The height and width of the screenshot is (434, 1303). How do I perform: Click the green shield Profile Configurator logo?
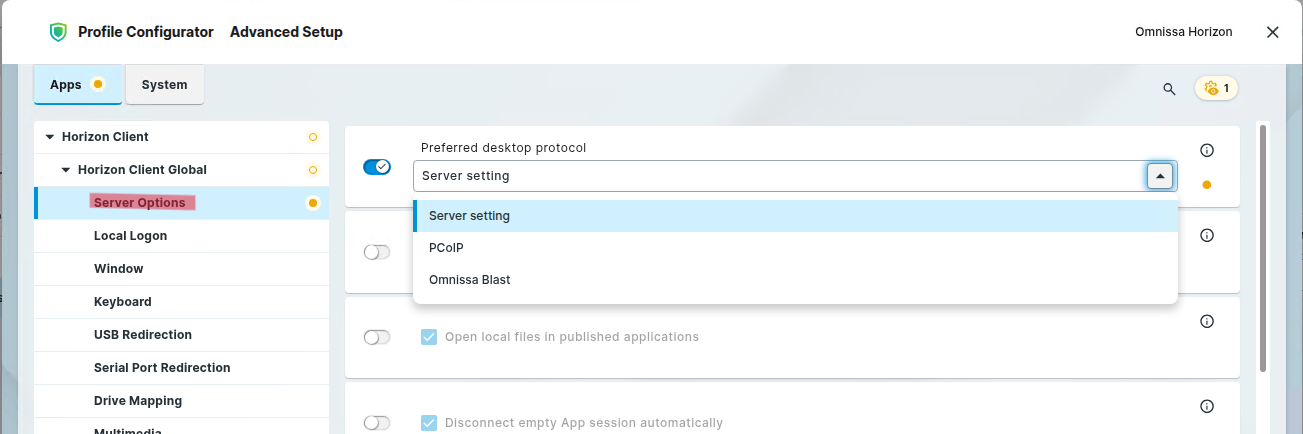point(58,32)
